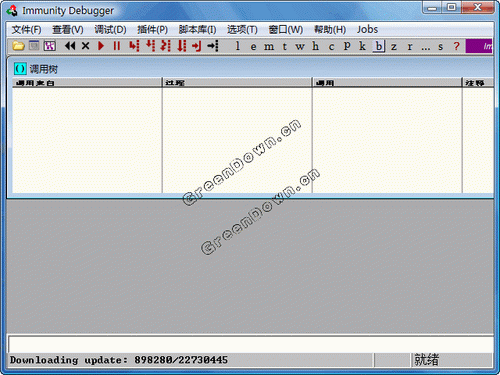Image resolution: width=500 pixels, height=375 pixels.
Task: Click the open file folder icon
Action: (18, 46)
